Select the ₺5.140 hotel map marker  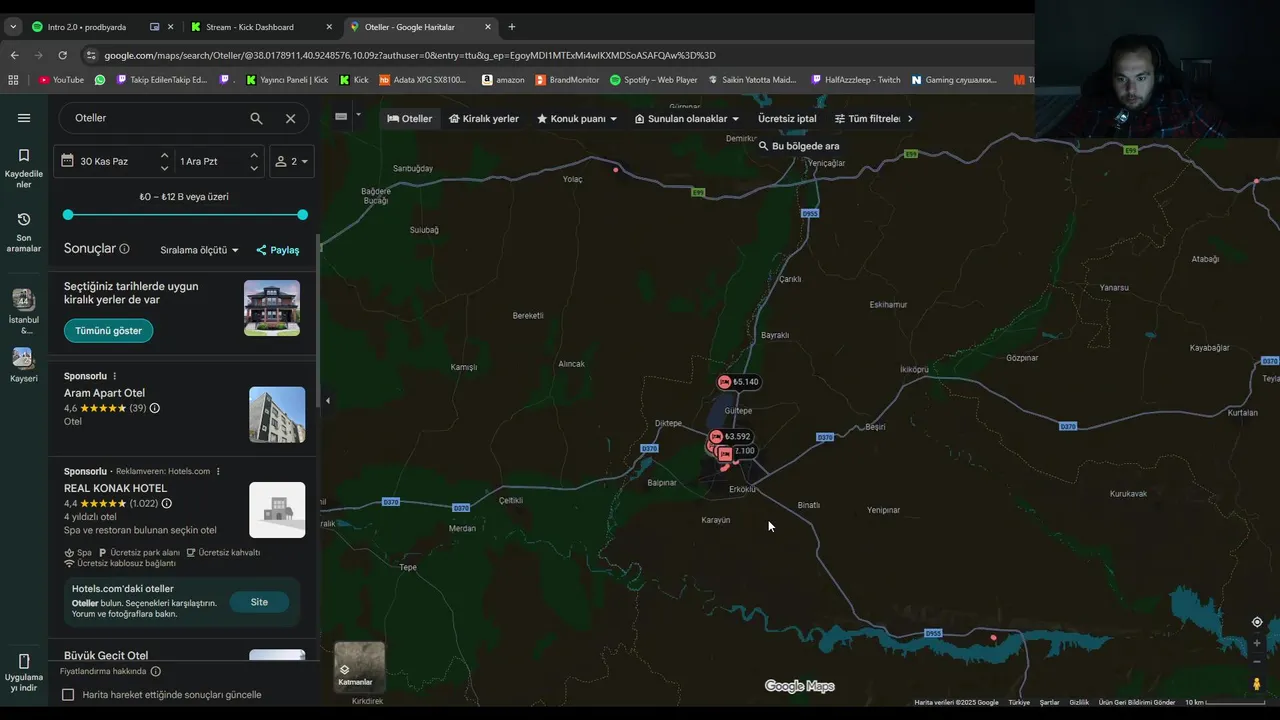pos(738,382)
